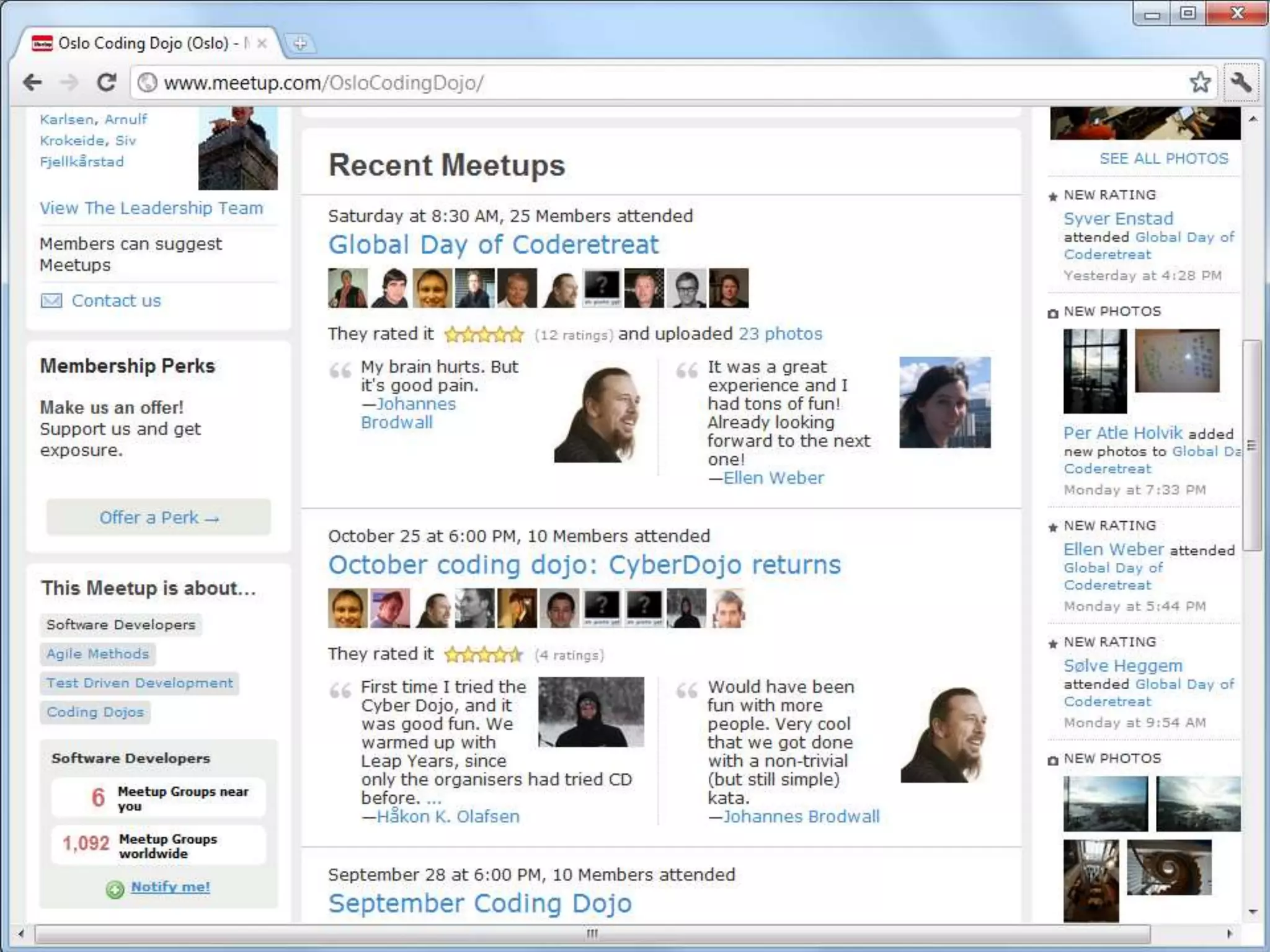The width and height of the screenshot is (1270, 952).
Task: Click SEE ALL PHOTOS link
Action: point(1163,159)
